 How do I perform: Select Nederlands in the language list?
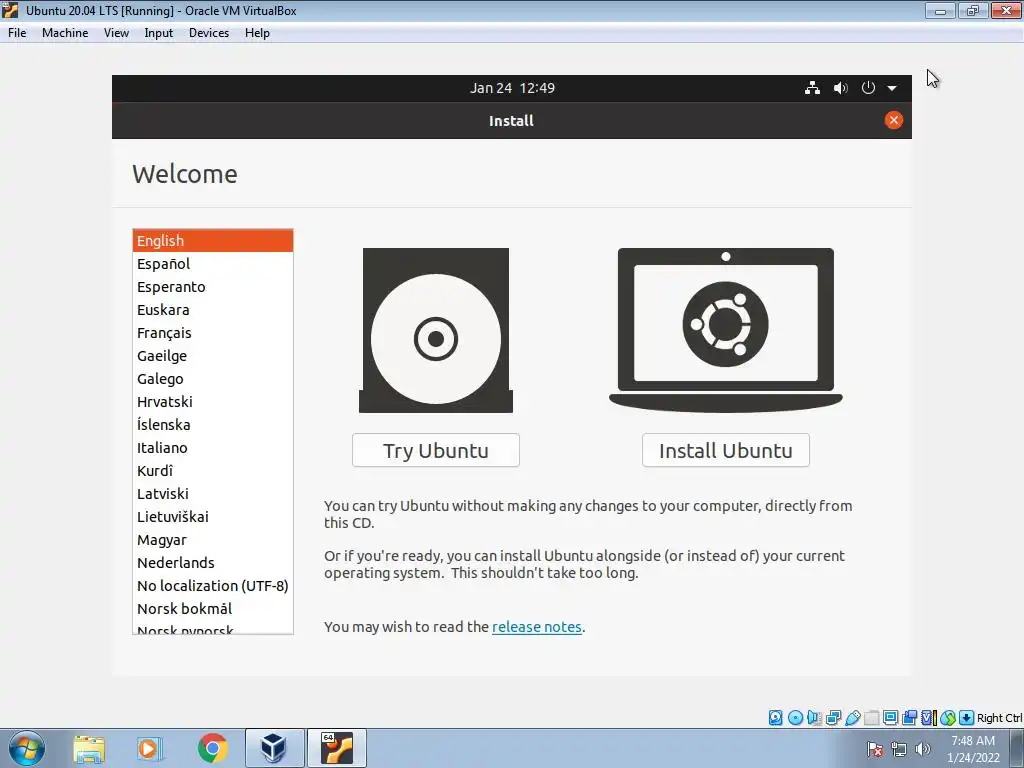(213, 562)
